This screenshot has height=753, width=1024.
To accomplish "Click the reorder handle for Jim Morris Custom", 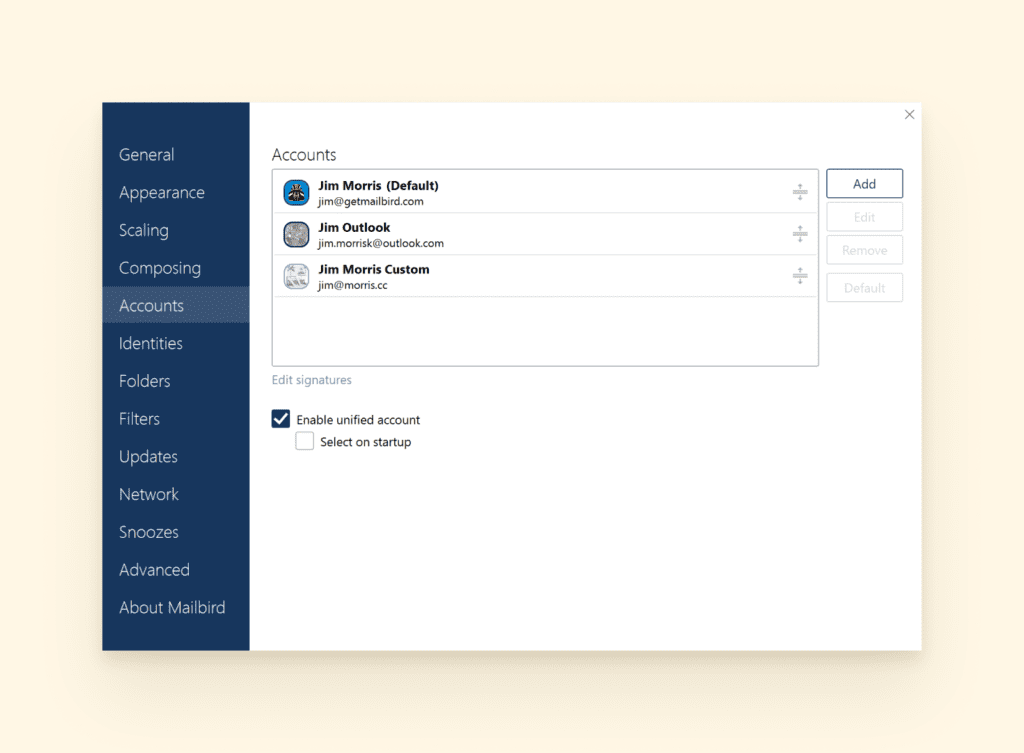I will click(x=800, y=276).
